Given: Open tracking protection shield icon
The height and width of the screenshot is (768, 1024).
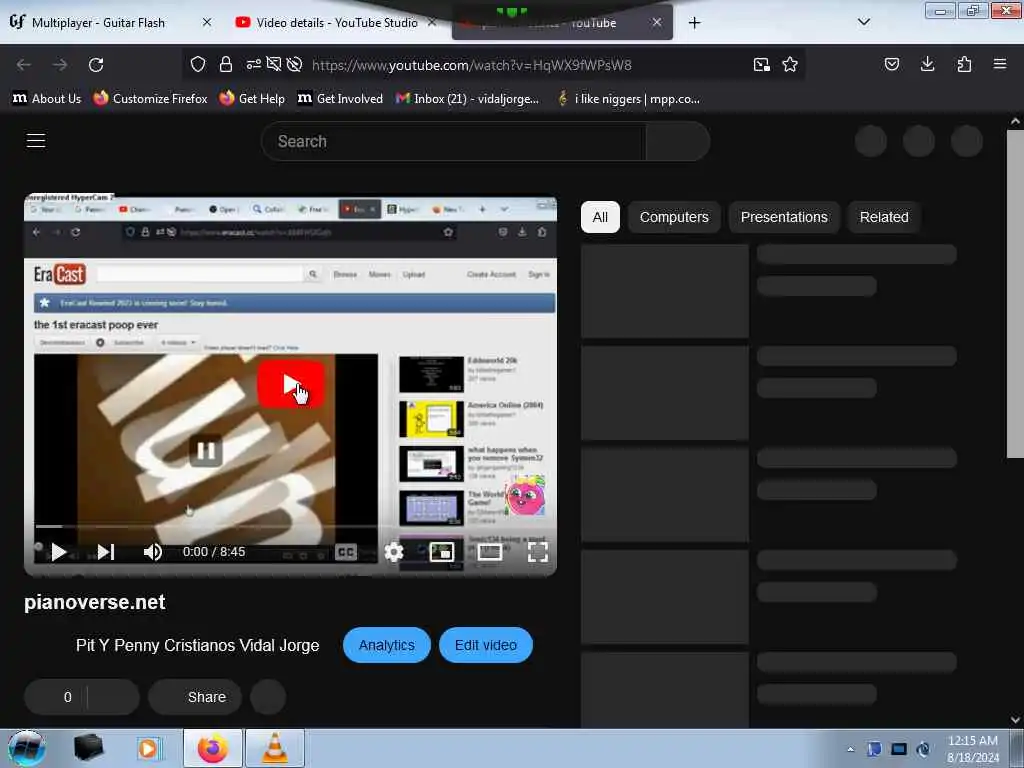Looking at the screenshot, I should click(x=198, y=64).
